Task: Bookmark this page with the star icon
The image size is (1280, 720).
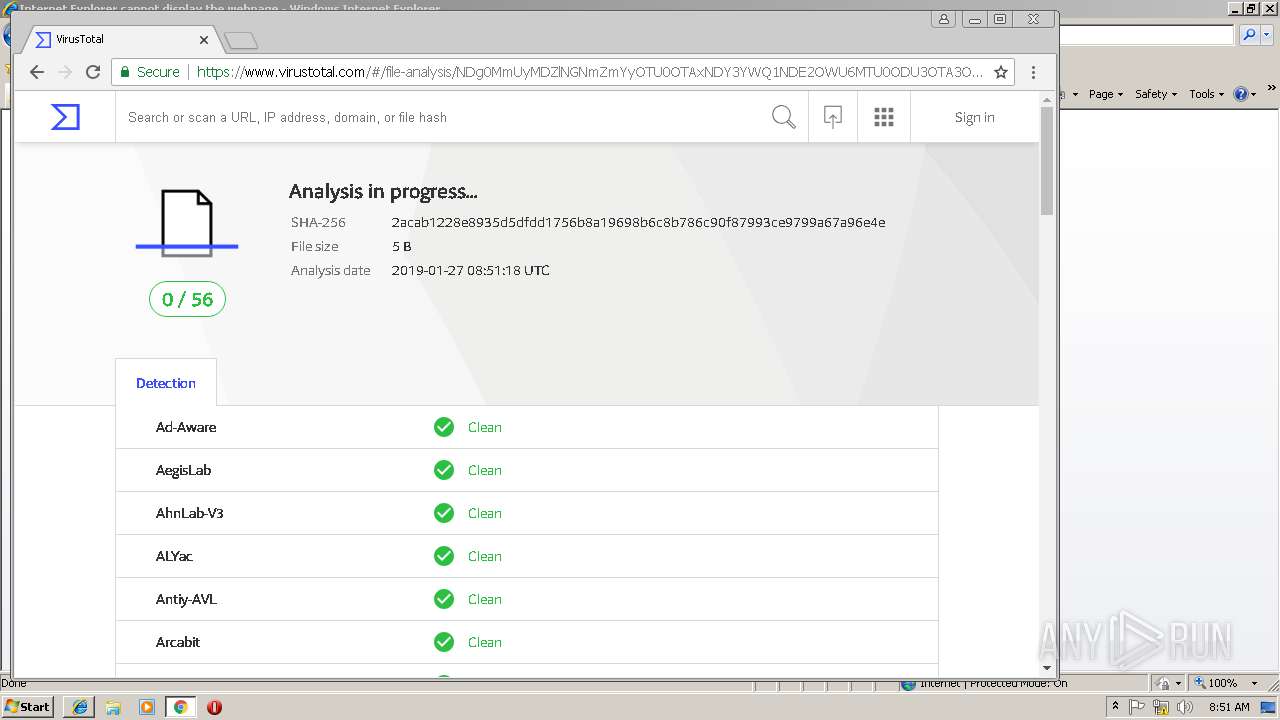Action: [x=1001, y=72]
